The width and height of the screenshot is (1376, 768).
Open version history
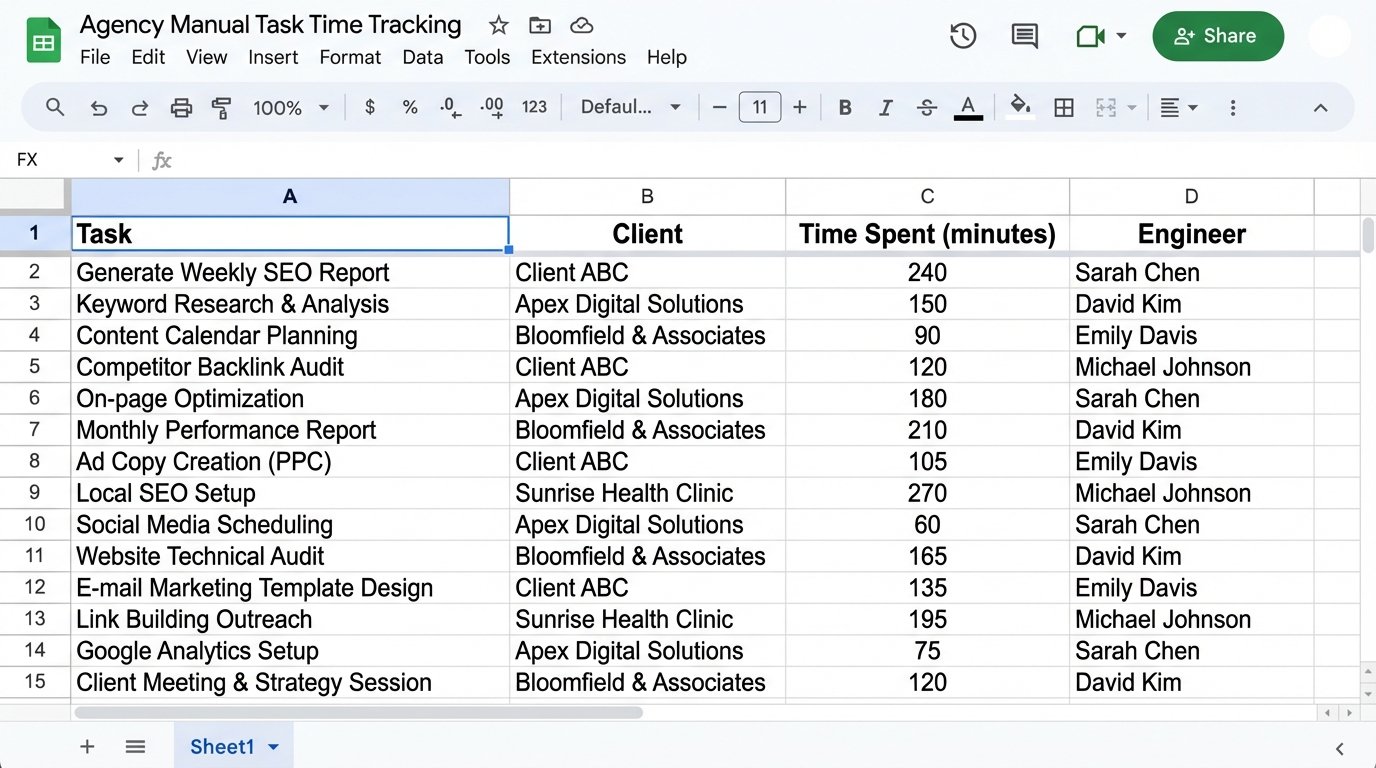(962, 35)
